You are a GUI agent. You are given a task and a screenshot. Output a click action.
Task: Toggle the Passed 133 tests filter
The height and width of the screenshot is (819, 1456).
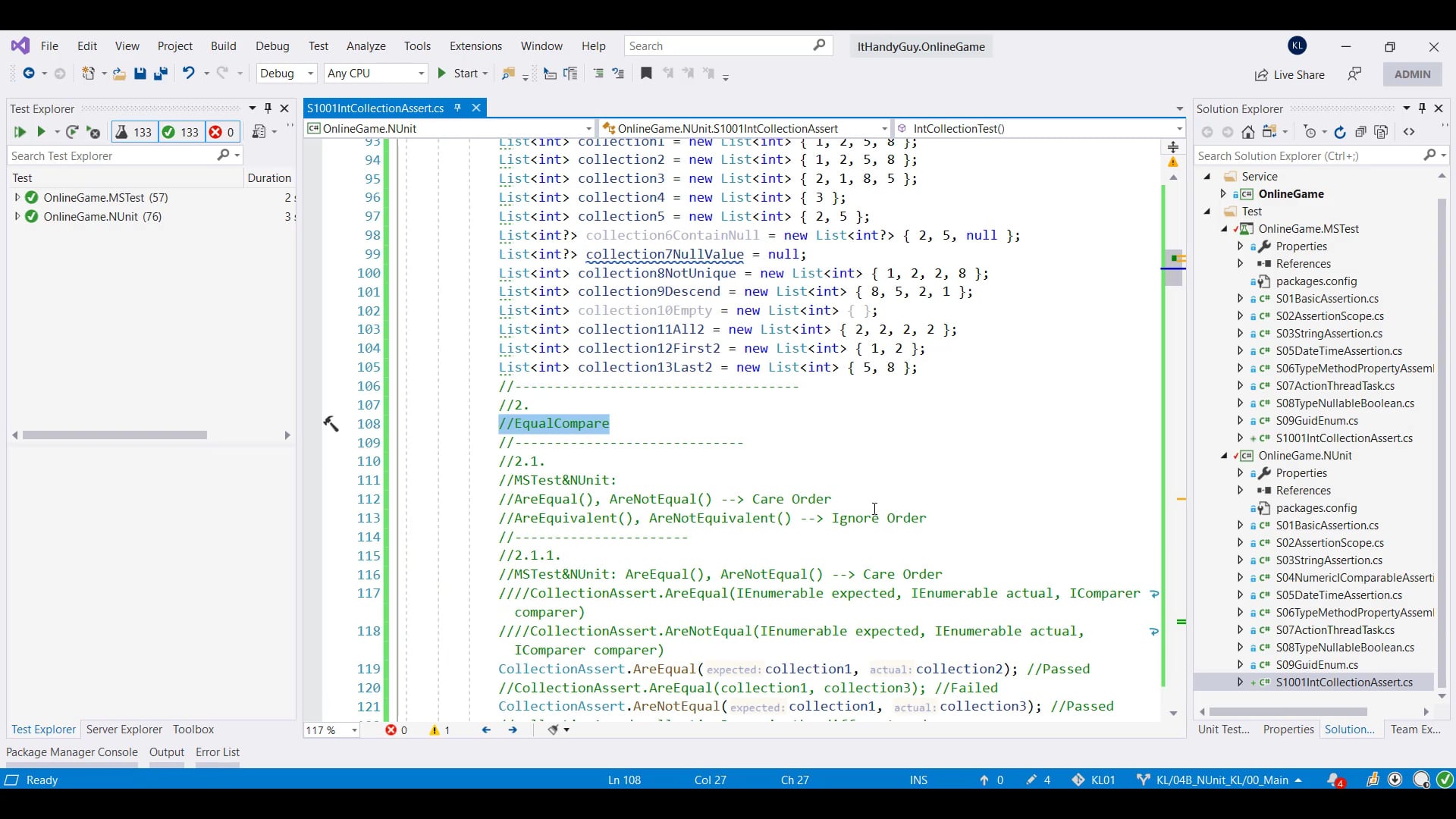(180, 132)
